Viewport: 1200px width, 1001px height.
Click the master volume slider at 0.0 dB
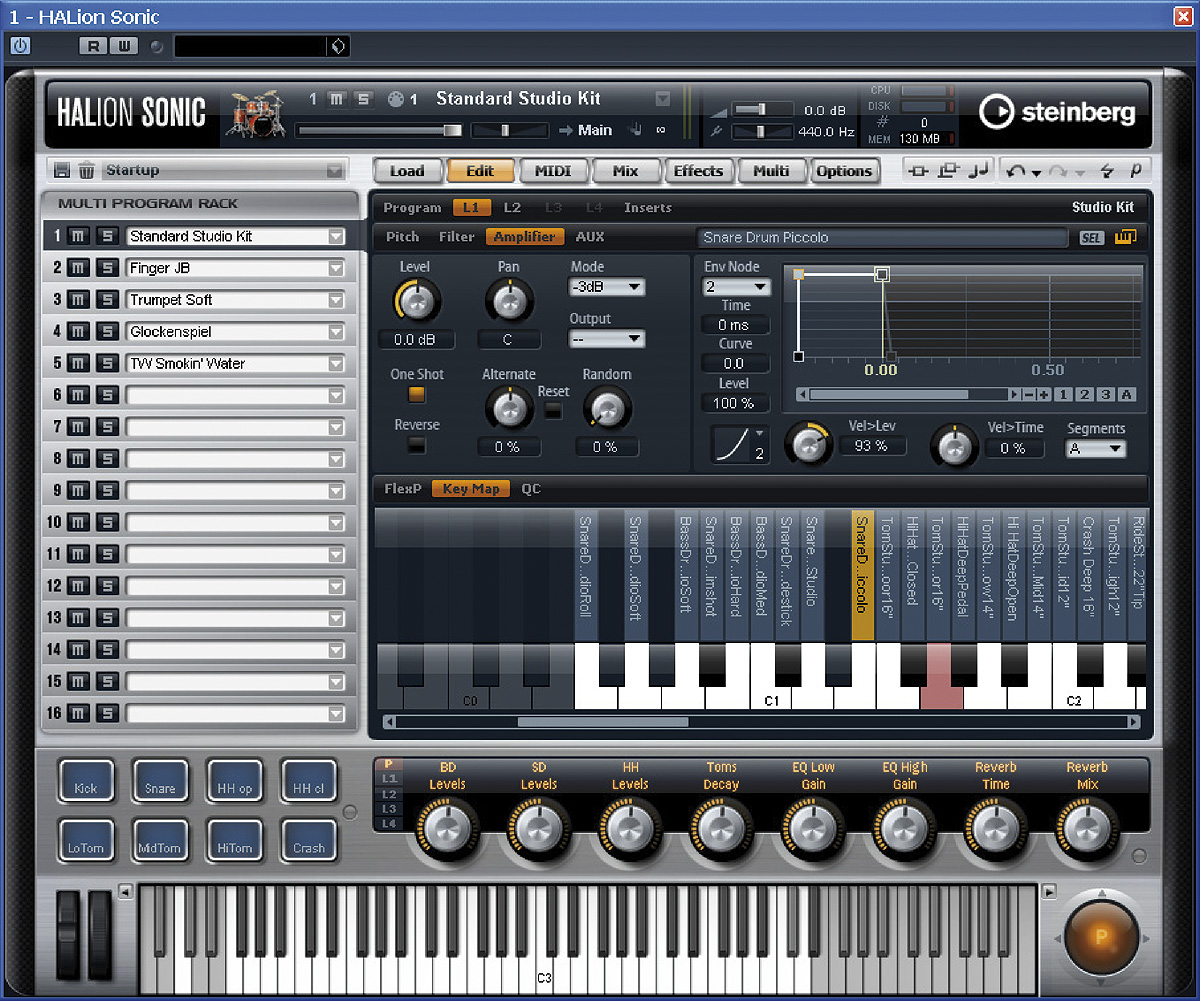click(763, 109)
